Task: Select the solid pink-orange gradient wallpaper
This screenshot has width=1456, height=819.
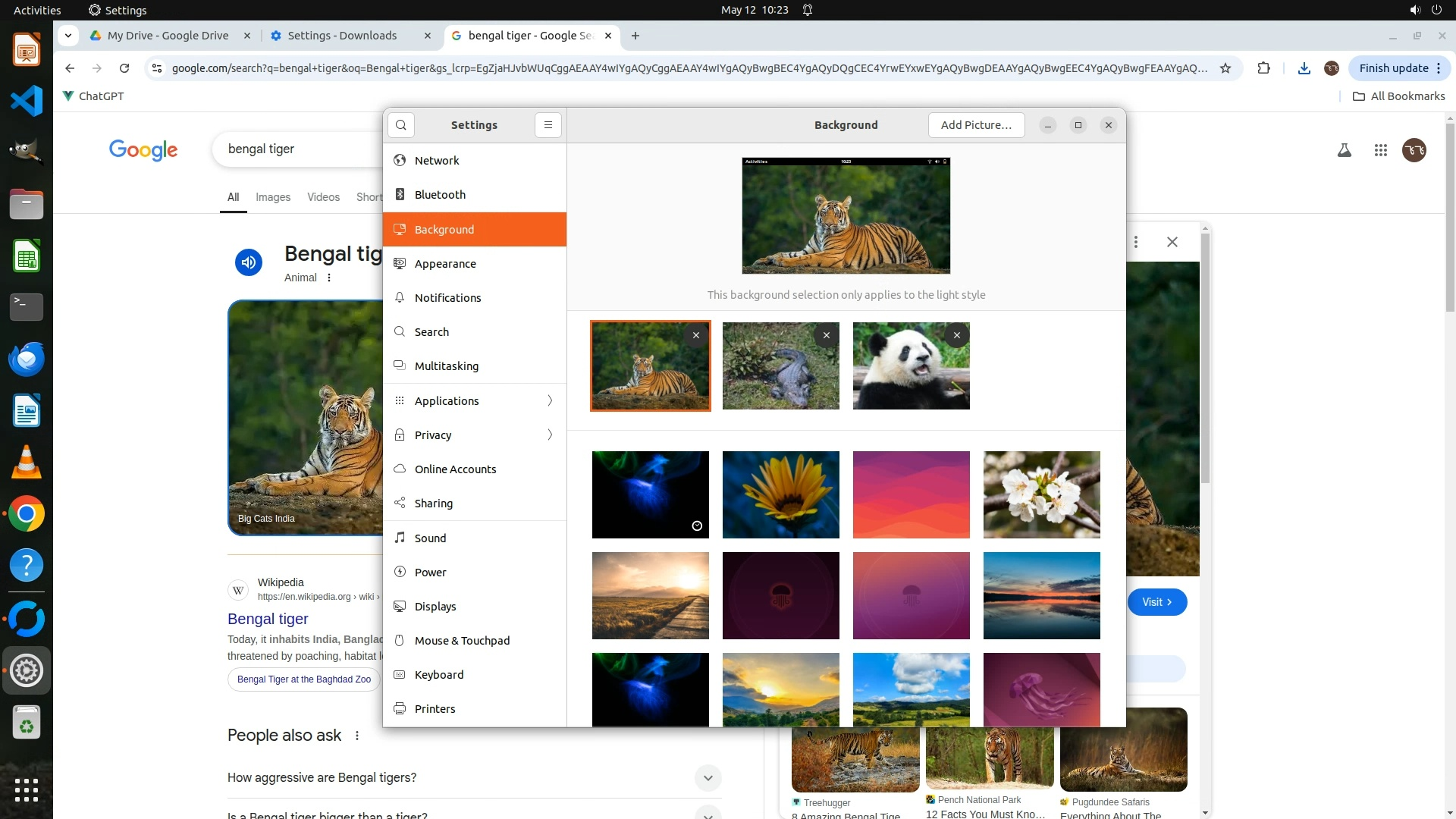Action: point(911,494)
